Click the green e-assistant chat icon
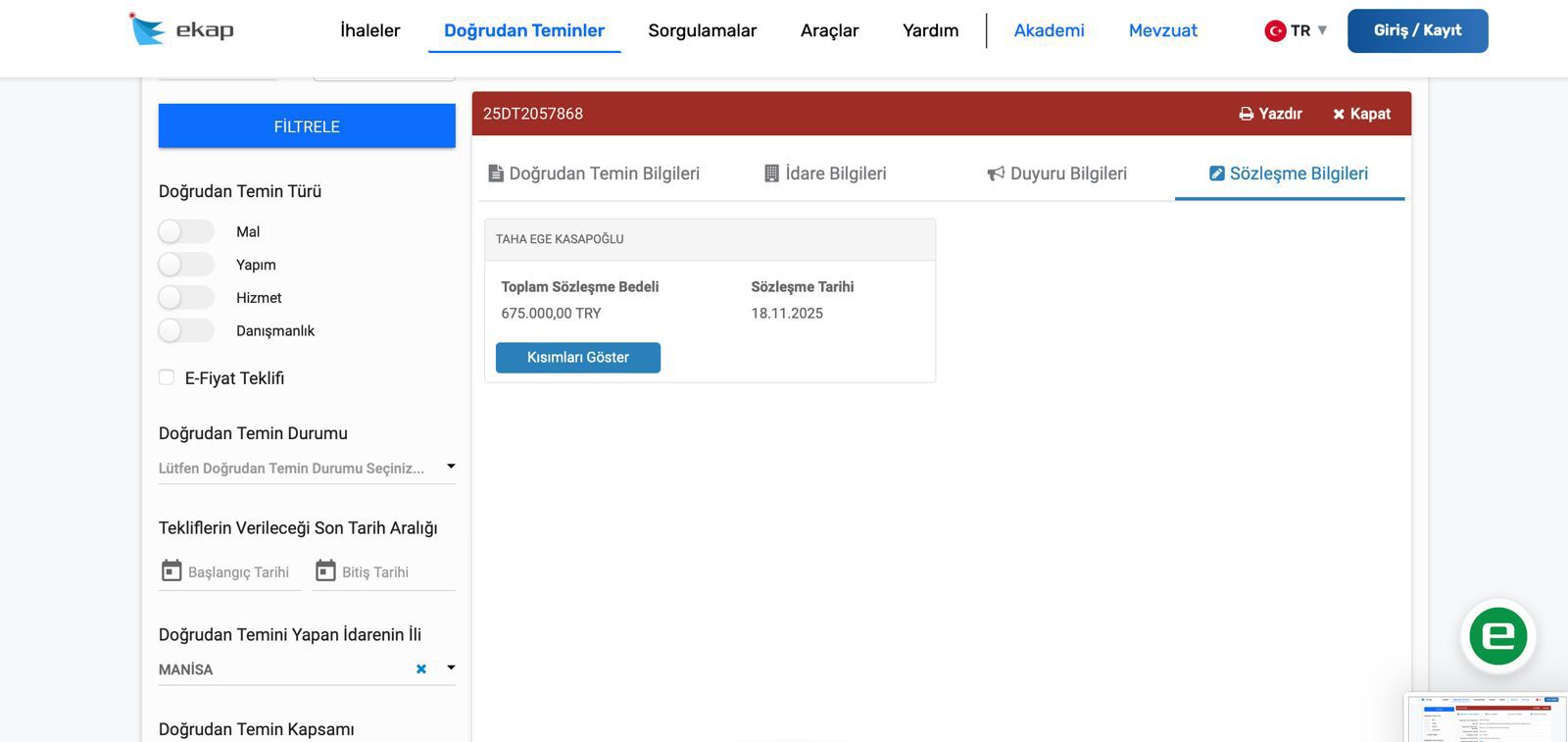Image resolution: width=1568 pixels, height=742 pixels. [1497, 636]
